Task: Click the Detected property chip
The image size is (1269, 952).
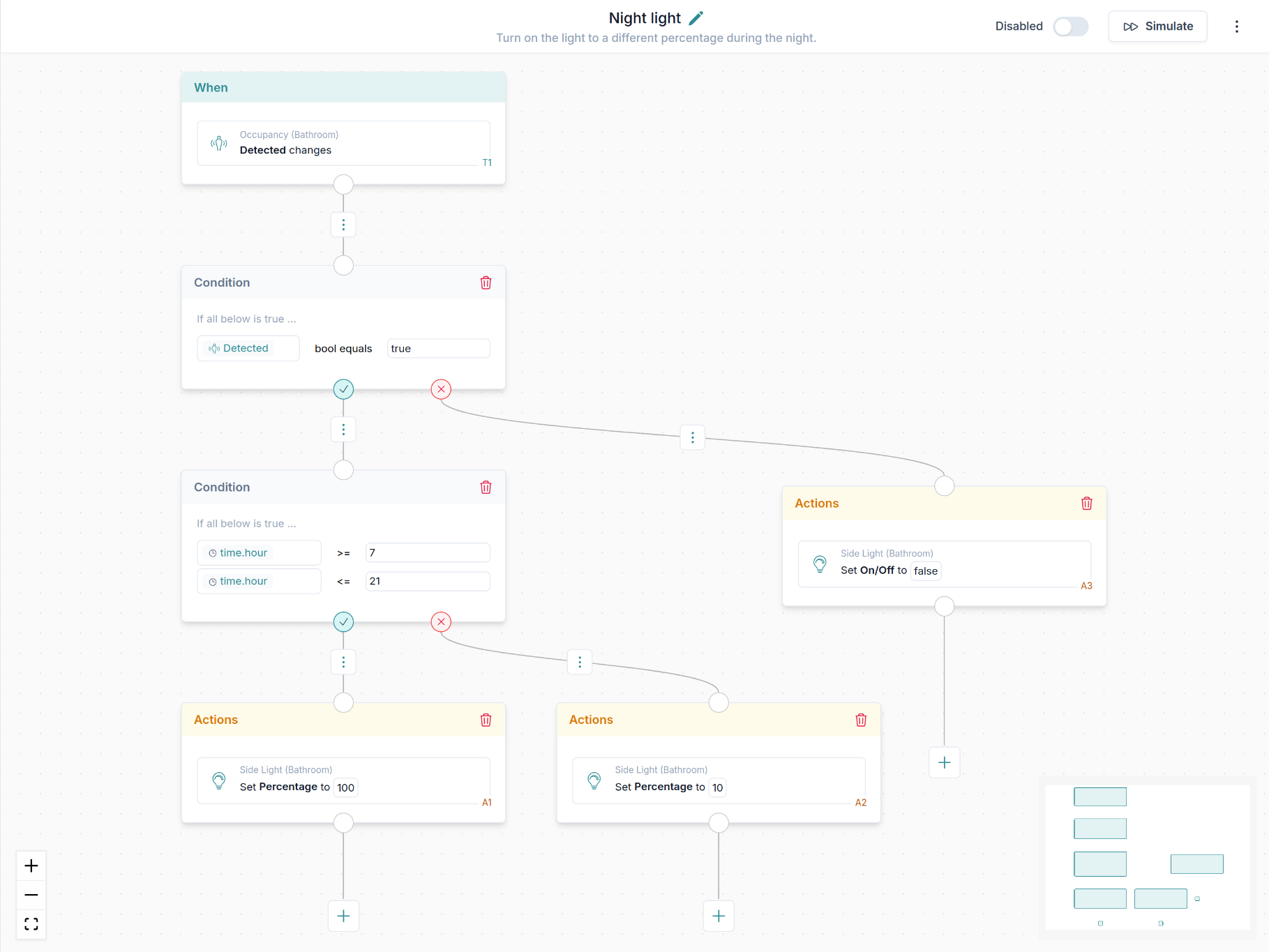Action: [239, 348]
